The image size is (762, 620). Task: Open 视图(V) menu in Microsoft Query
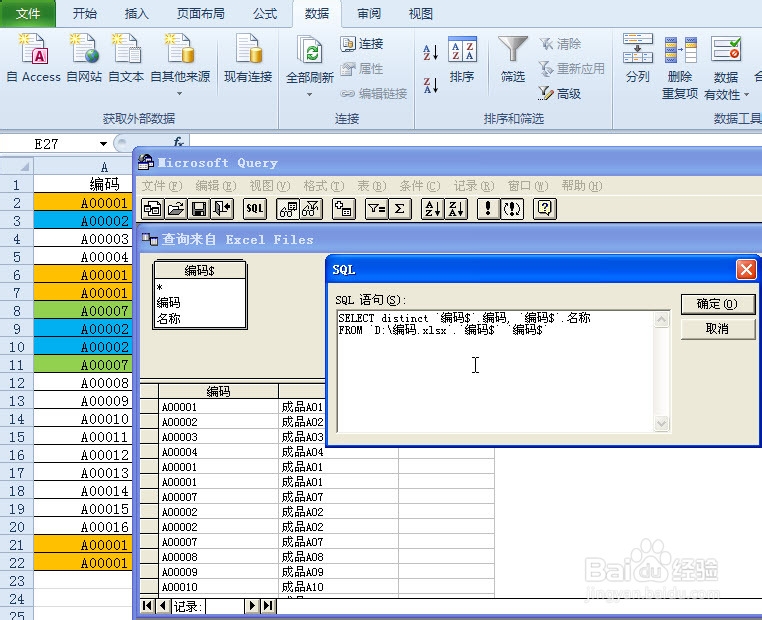(270, 186)
